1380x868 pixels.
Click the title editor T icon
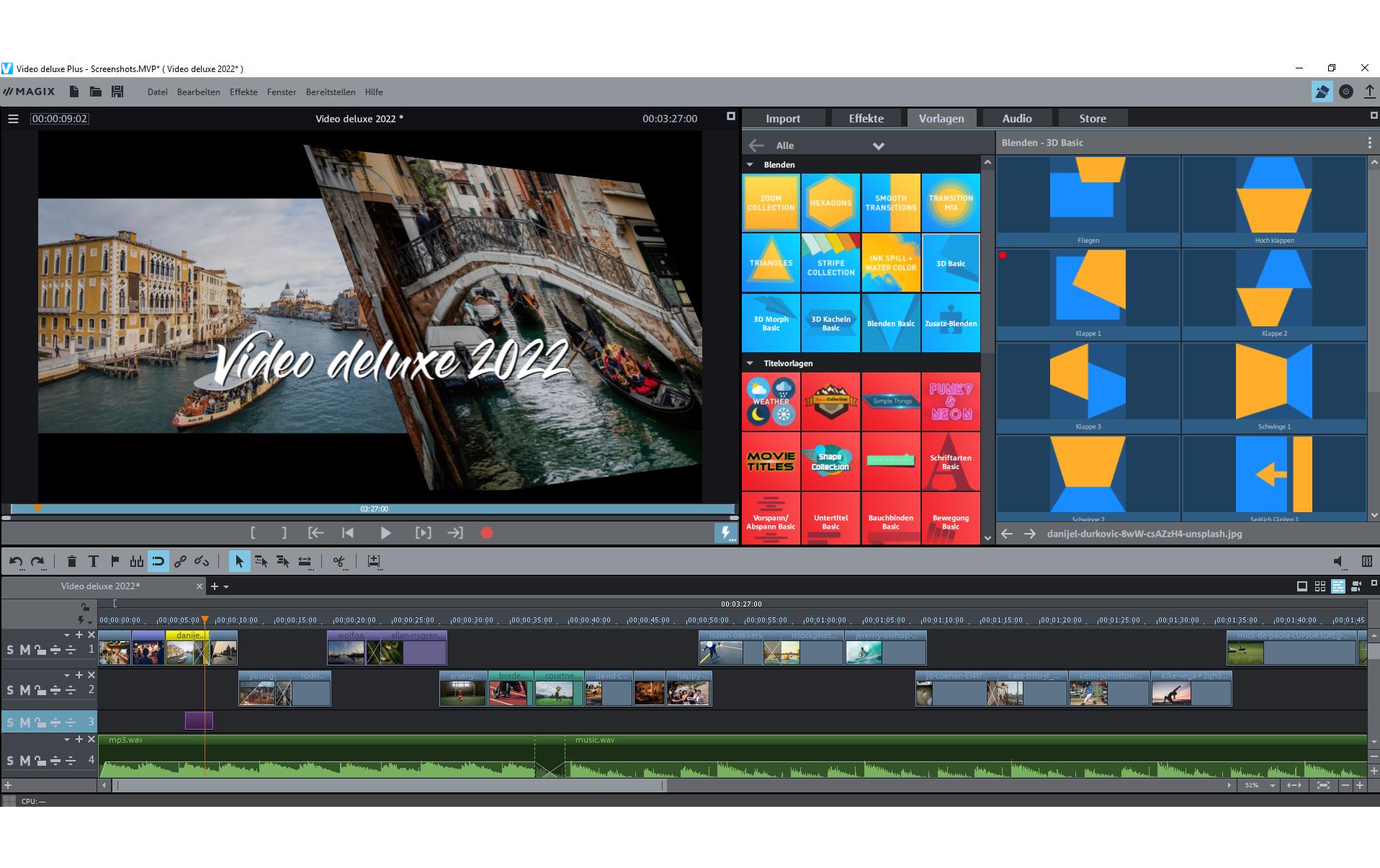coord(93,561)
